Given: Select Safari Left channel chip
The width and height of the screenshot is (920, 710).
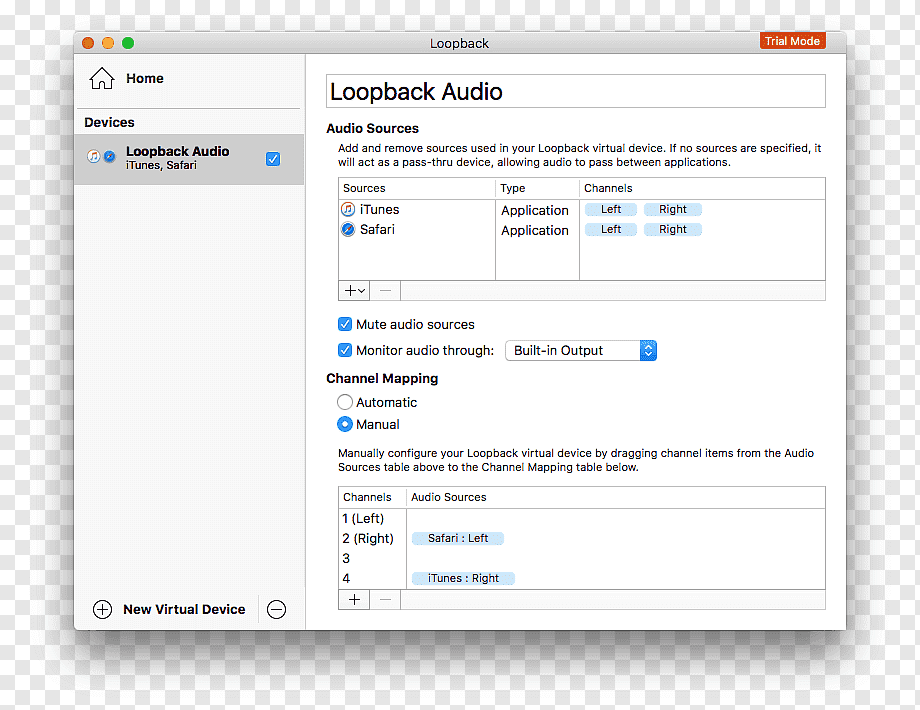Looking at the screenshot, I should coord(611,229).
